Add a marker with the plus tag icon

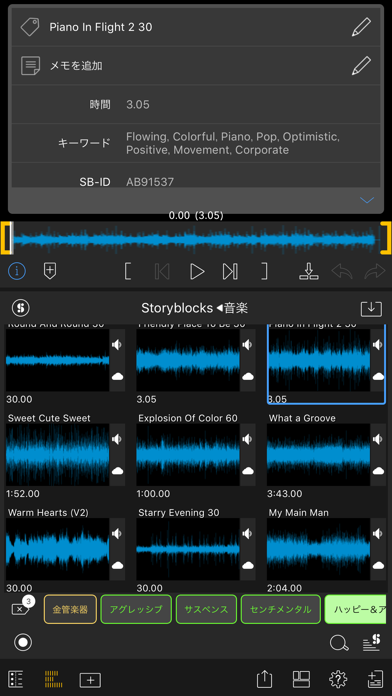pos(50,271)
